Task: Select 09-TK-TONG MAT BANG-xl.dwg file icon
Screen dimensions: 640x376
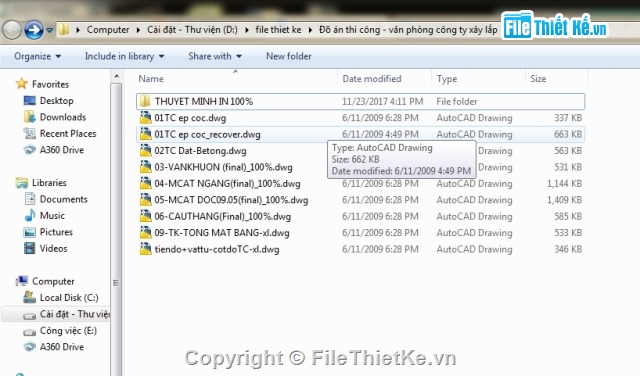Action: 145,232
